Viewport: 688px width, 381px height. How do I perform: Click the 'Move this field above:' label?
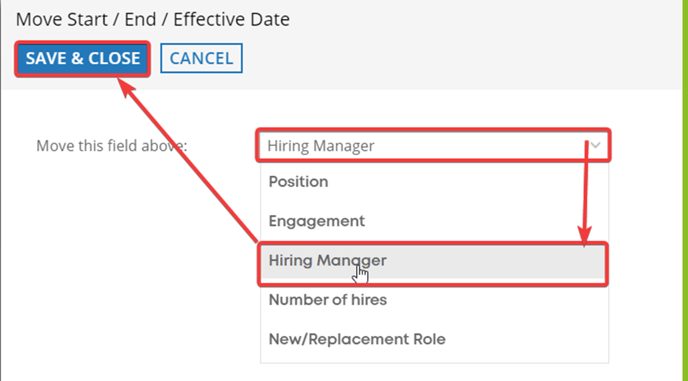coord(111,146)
